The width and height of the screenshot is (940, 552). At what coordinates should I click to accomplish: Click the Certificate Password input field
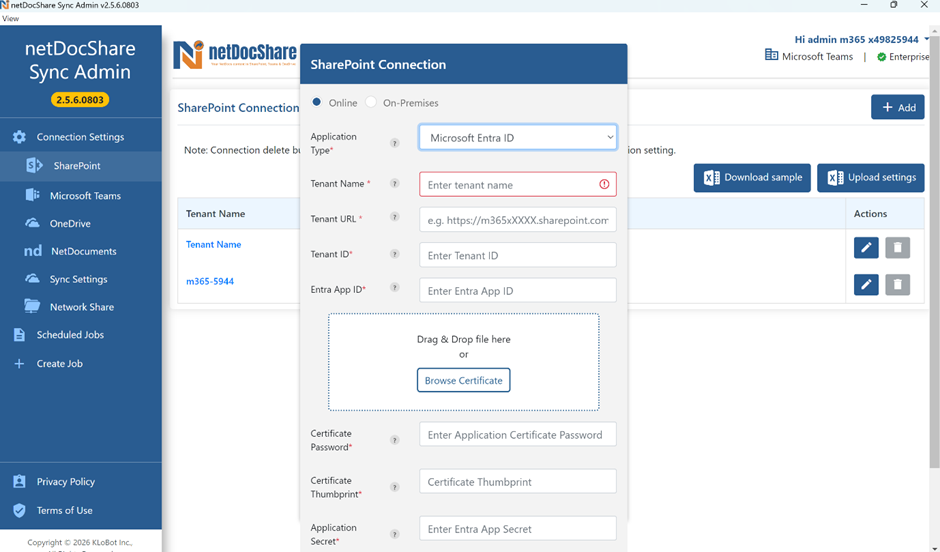click(x=518, y=435)
